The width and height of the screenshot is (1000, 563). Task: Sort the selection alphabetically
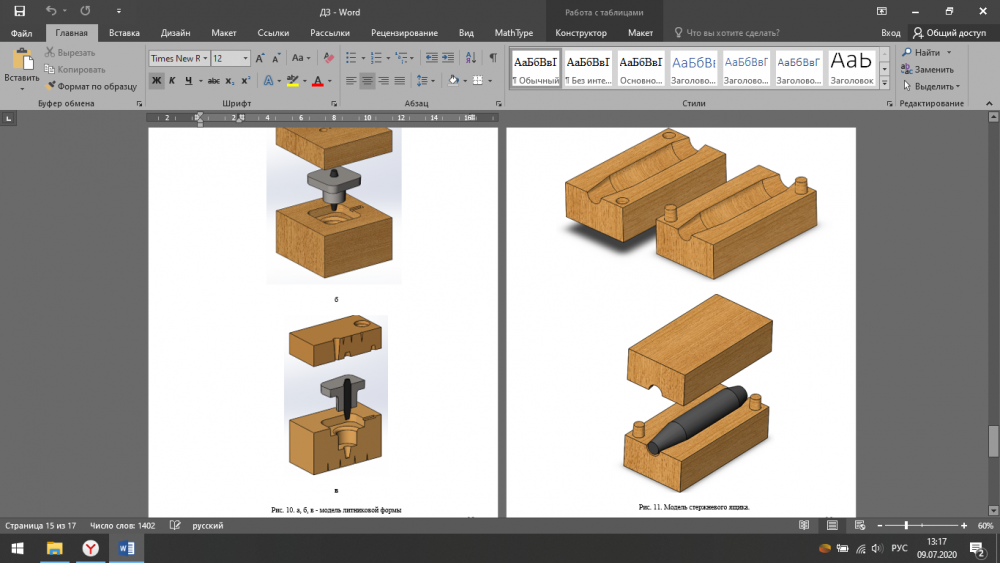pyautogui.click(x=470, y=58)
